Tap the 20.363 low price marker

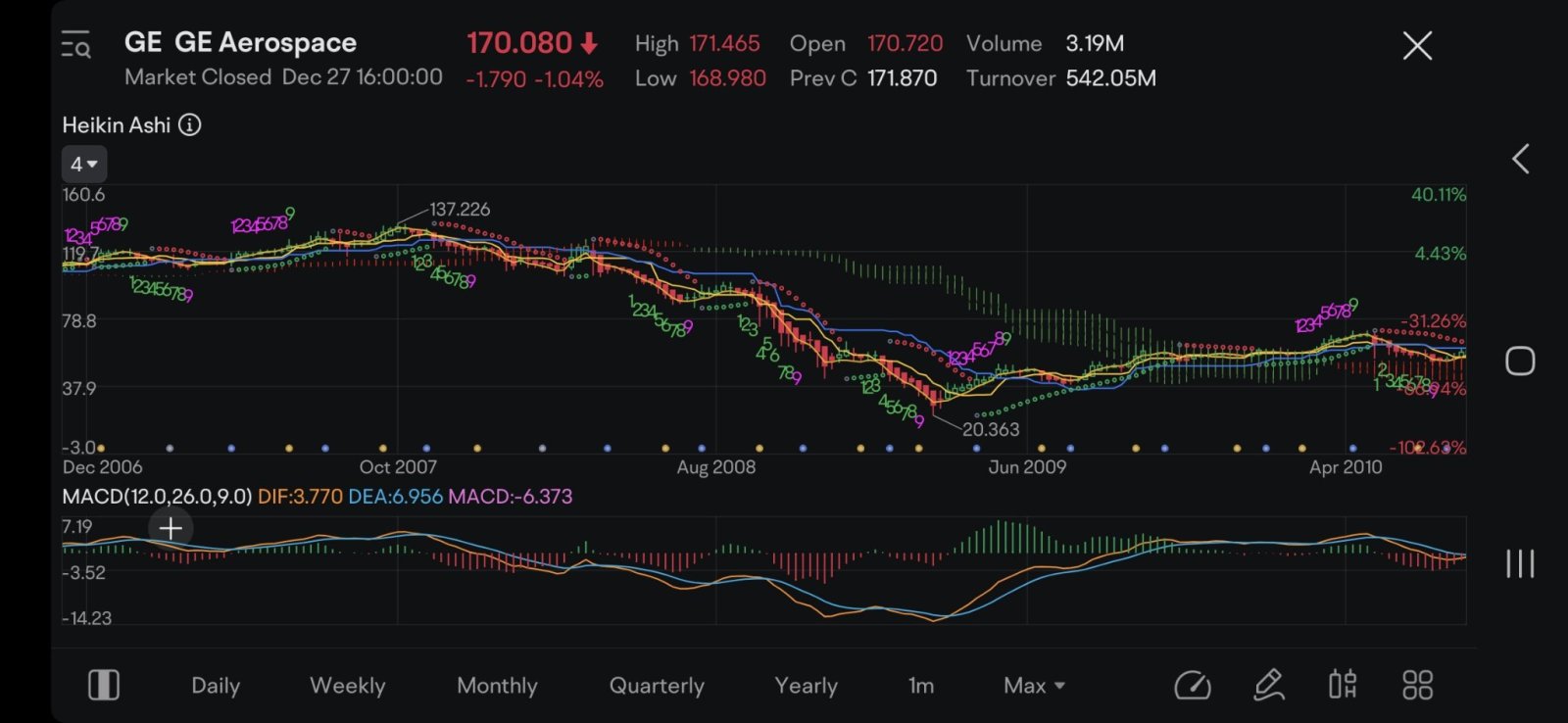point(991,429)
